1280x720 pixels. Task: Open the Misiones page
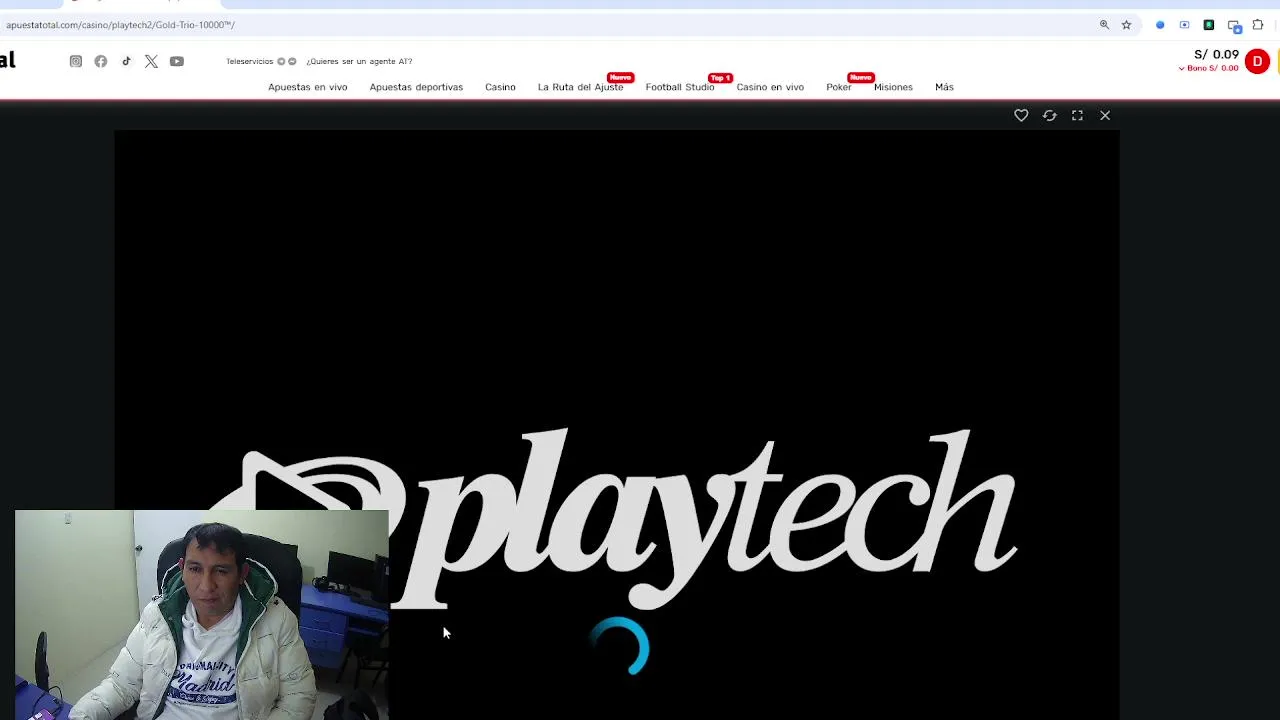click(893, 87)
